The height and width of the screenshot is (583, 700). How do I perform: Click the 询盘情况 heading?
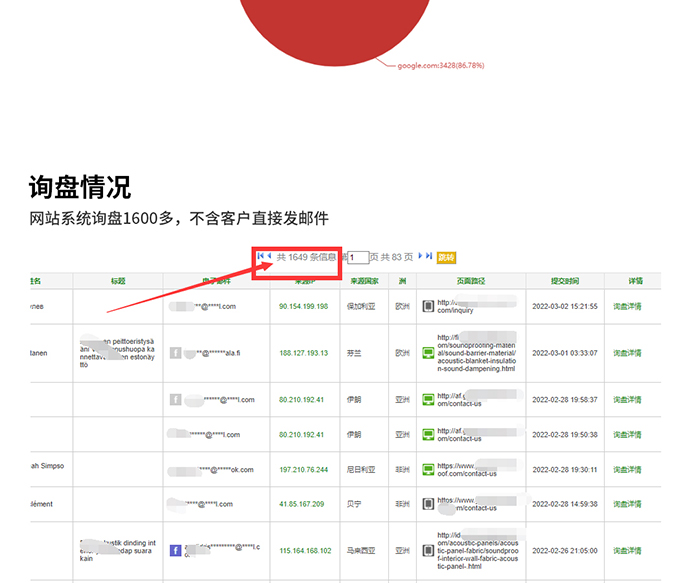80,187
